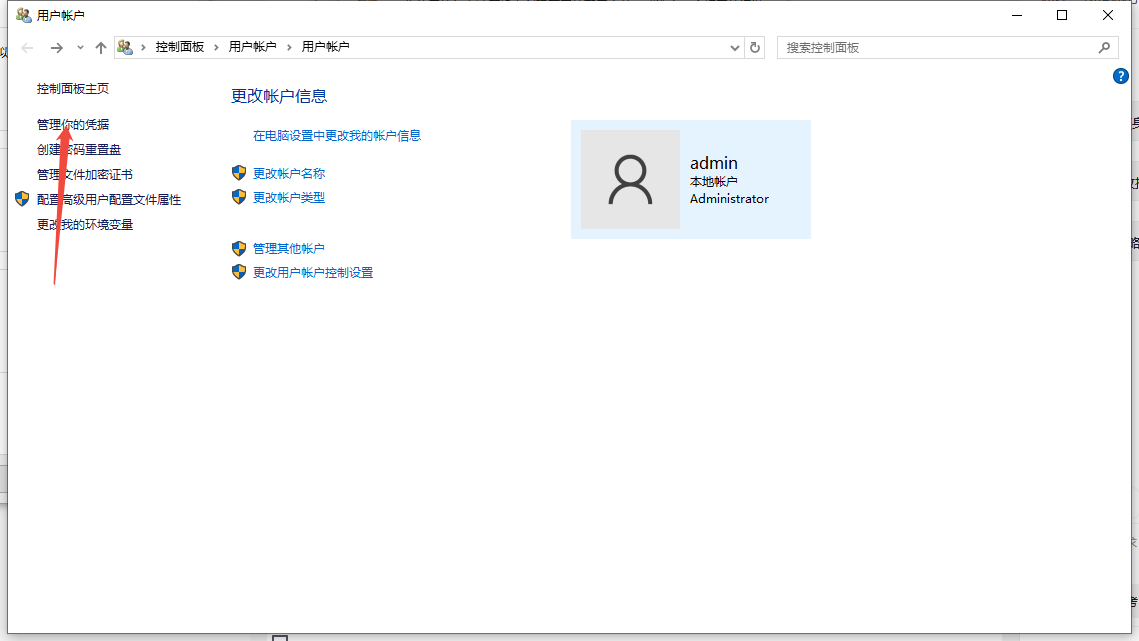Open 更改帐户类型 link
The image size is (1139, 641).
(x=288, y=198)
